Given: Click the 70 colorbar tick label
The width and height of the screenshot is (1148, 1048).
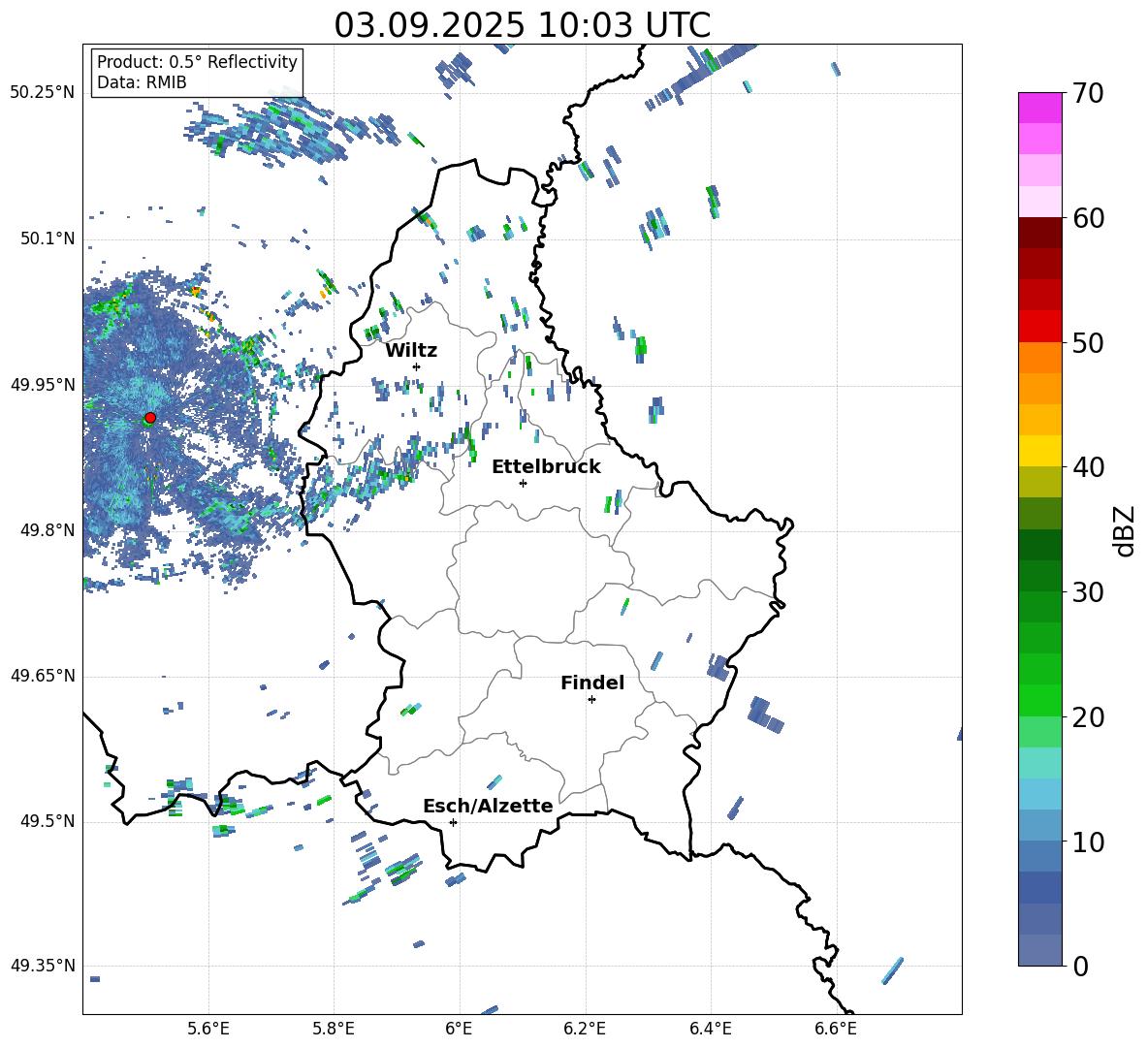Looking at the screenshot, I should pyautogui.click(x=1087, y=94).
